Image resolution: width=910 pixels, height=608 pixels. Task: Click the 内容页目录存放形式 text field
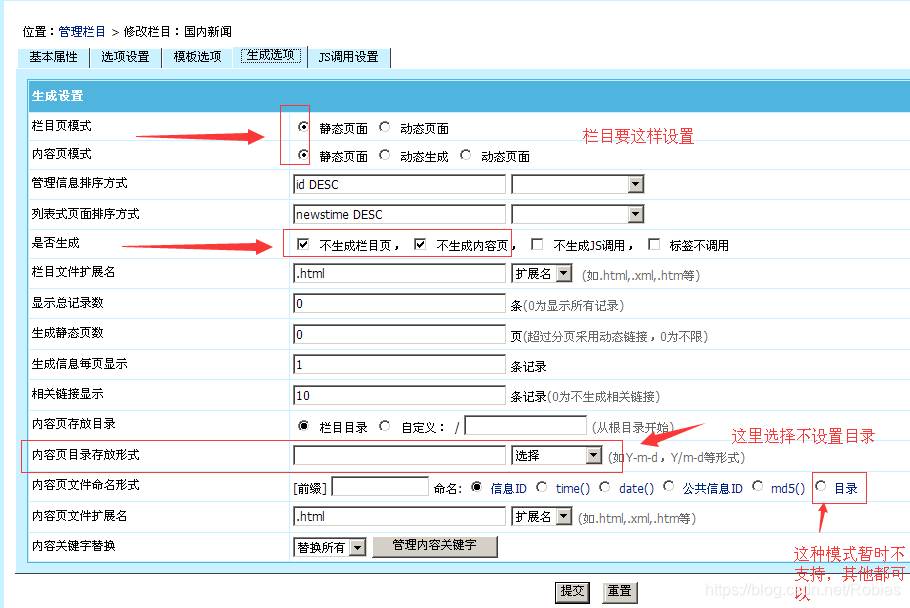tap(399, 455)
